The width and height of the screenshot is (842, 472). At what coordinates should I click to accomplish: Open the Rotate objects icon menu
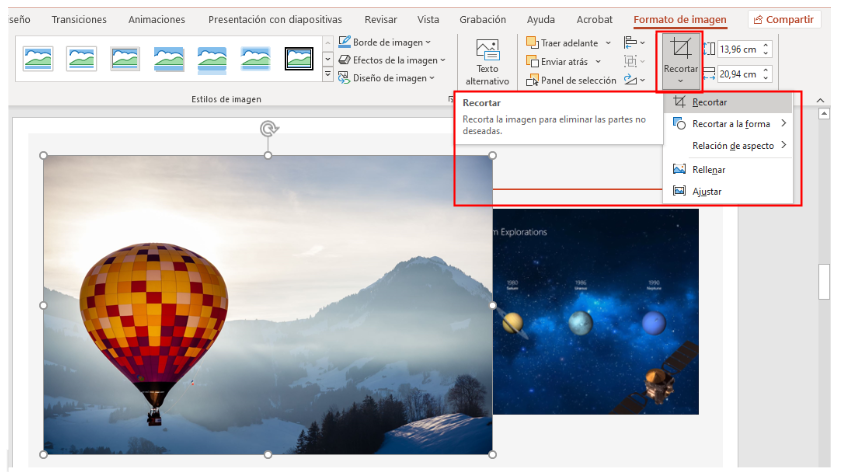tap(634, 80)
